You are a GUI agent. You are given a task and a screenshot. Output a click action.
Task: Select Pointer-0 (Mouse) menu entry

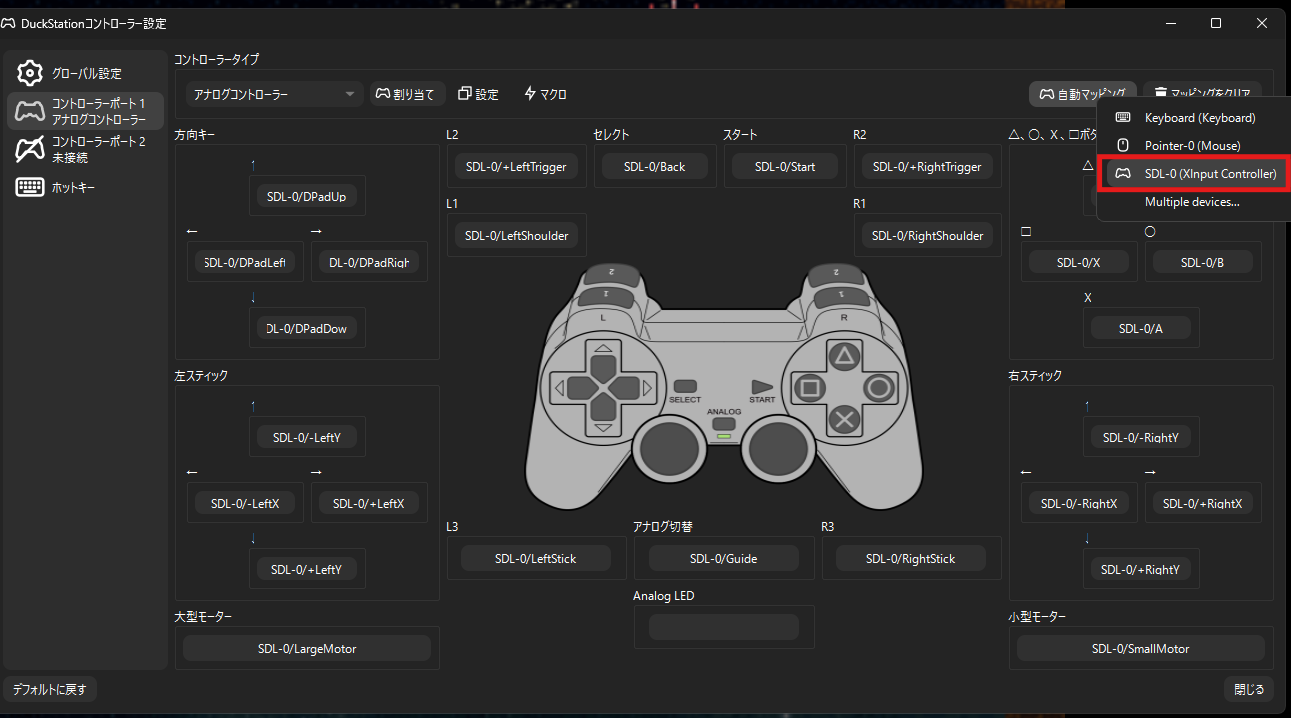[x=1192, y=146]
